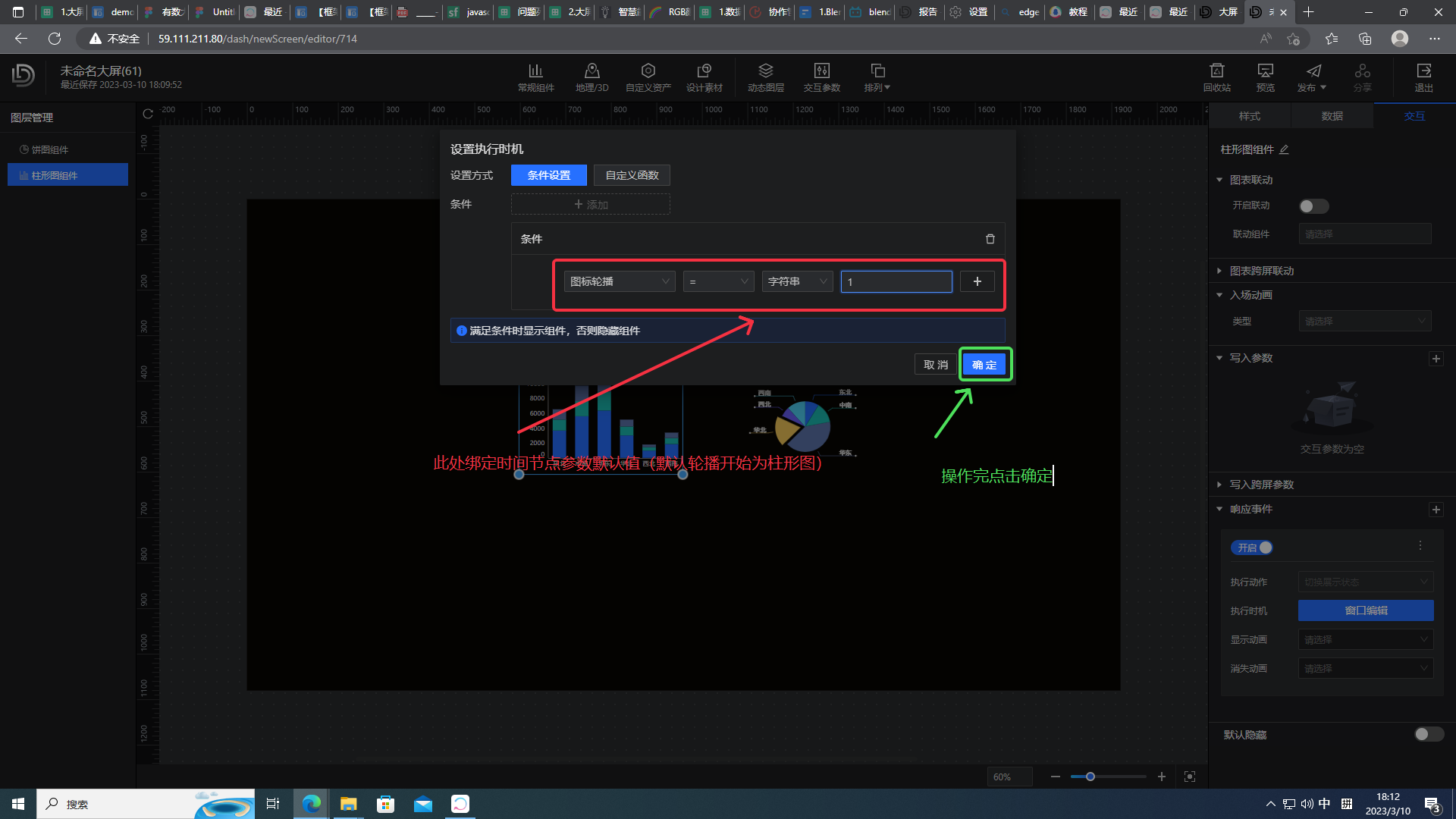Toggle the 默认隐藏 switch
1456x819 pixels.
coord(1429,734)
